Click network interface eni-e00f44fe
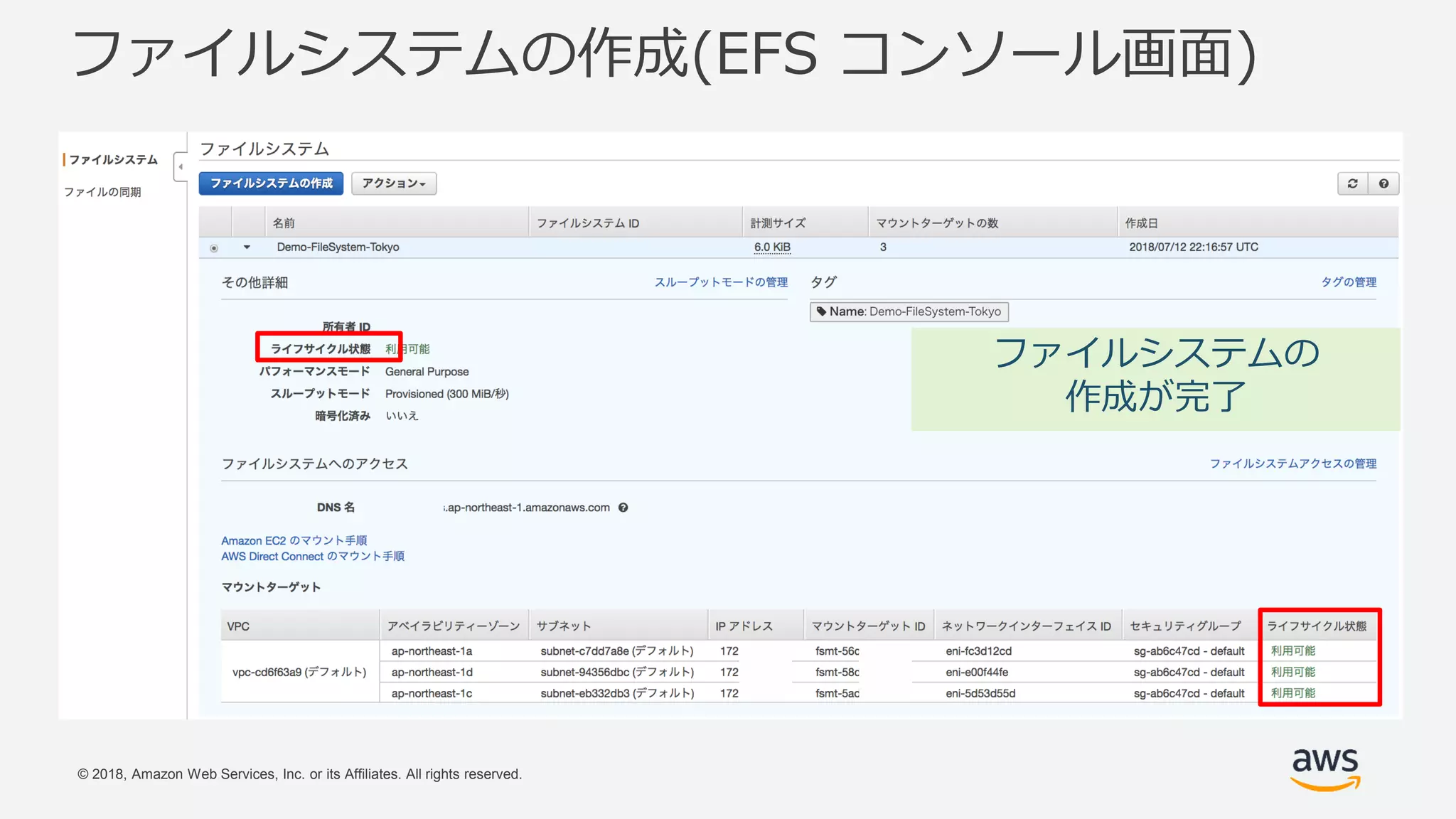1456x819 pixels. point(977,673)
